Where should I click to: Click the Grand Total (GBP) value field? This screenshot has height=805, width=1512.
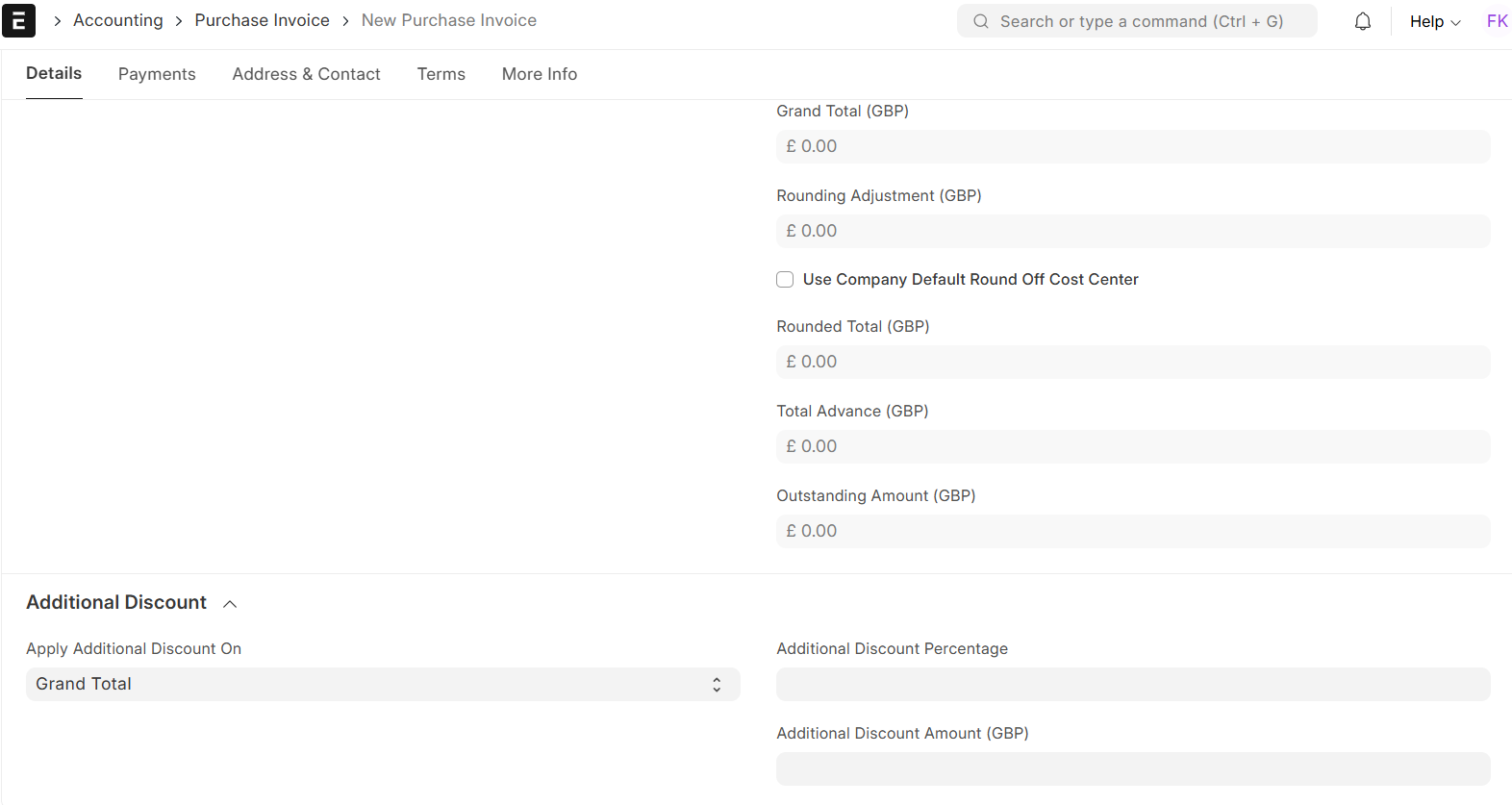tap(1132, 146)
